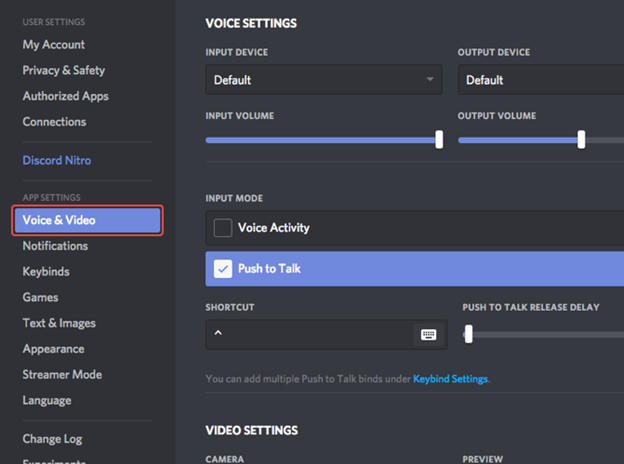Enable the Voice Activity checkbox
Screen dimensions: 624x464
pyautogui.click(x=222, y=228)
